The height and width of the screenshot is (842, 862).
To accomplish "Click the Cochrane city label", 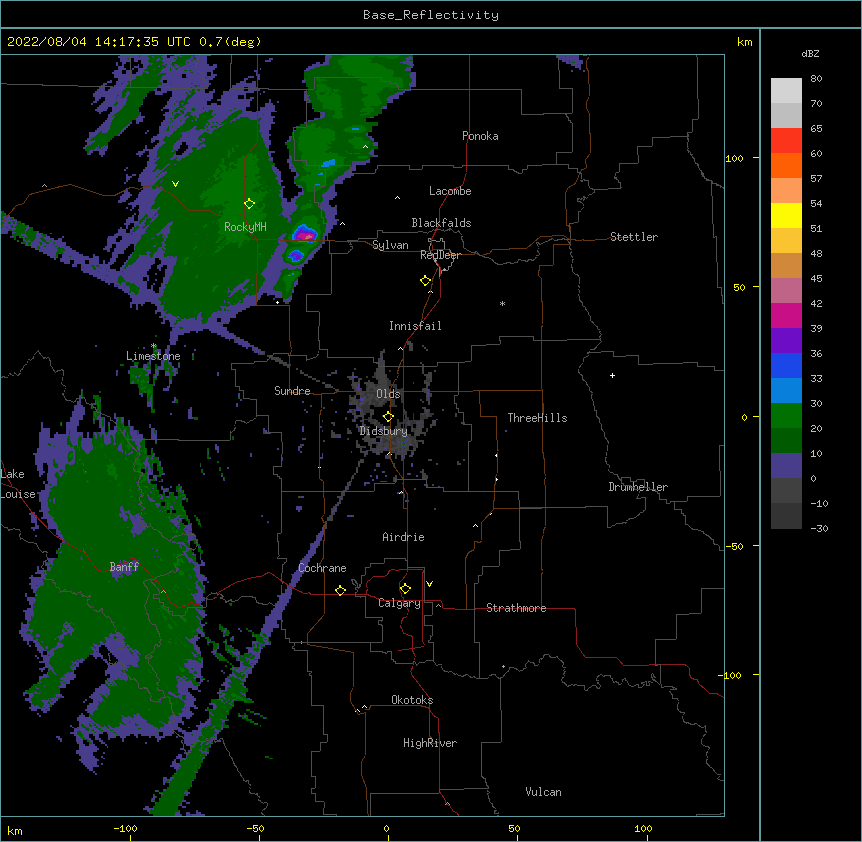I will coord(322,568).
